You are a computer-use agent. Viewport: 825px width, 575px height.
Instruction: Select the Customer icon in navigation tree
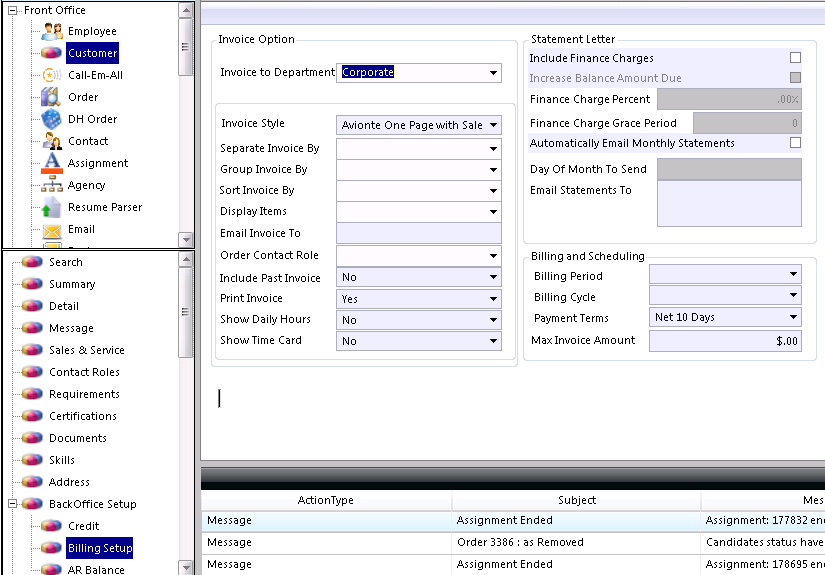52,53
